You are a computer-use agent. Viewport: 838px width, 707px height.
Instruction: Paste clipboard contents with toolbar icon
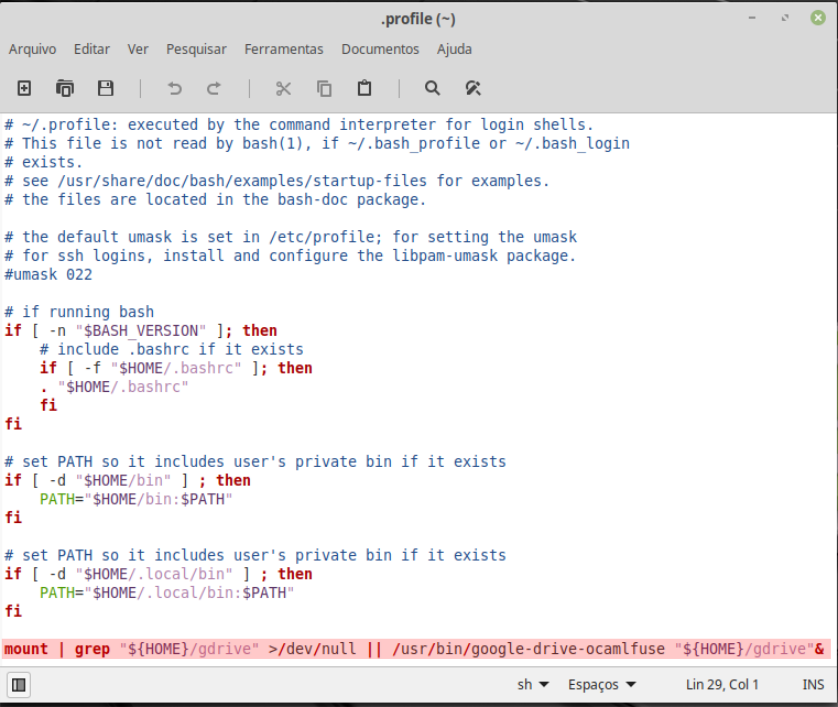pyautogui.click(x=364, y=88)
